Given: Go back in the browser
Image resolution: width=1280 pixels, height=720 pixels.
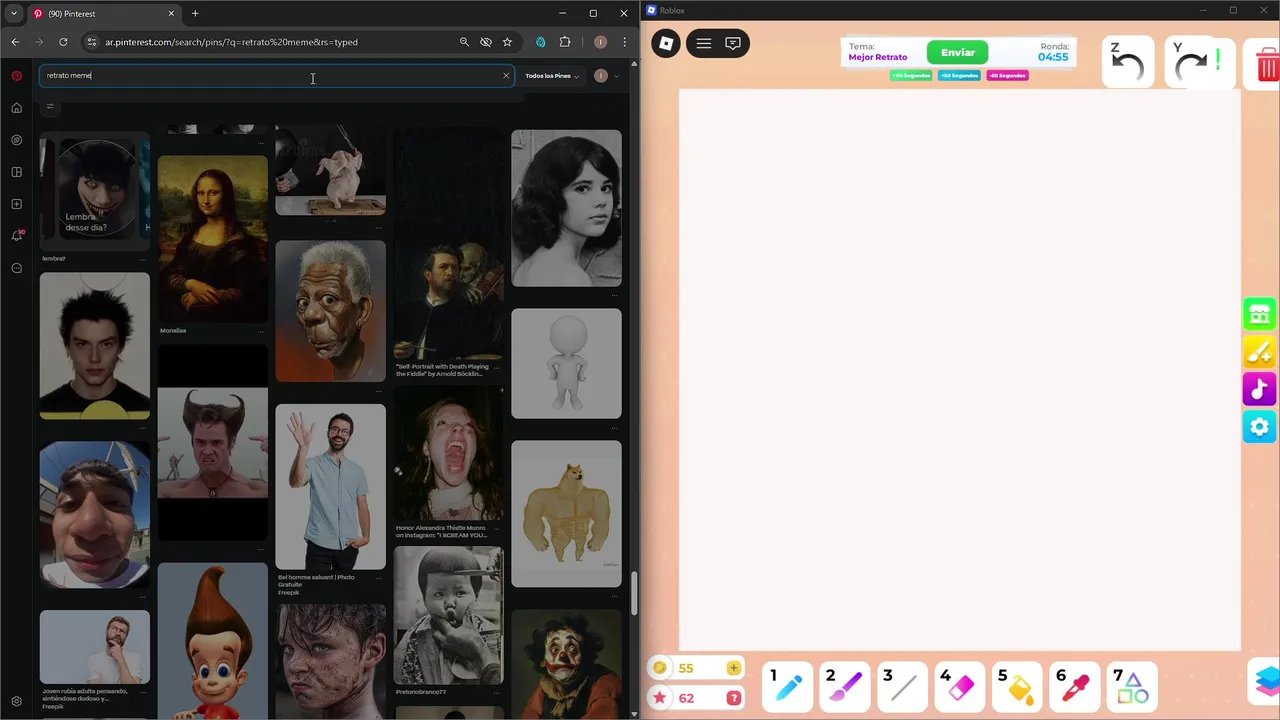Looking at the screenshot, I should click(15, 42).
